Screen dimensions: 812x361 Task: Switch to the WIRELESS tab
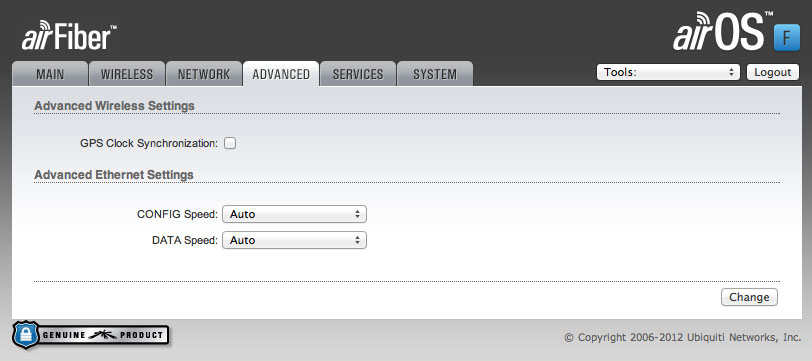[x=127, y=74]
